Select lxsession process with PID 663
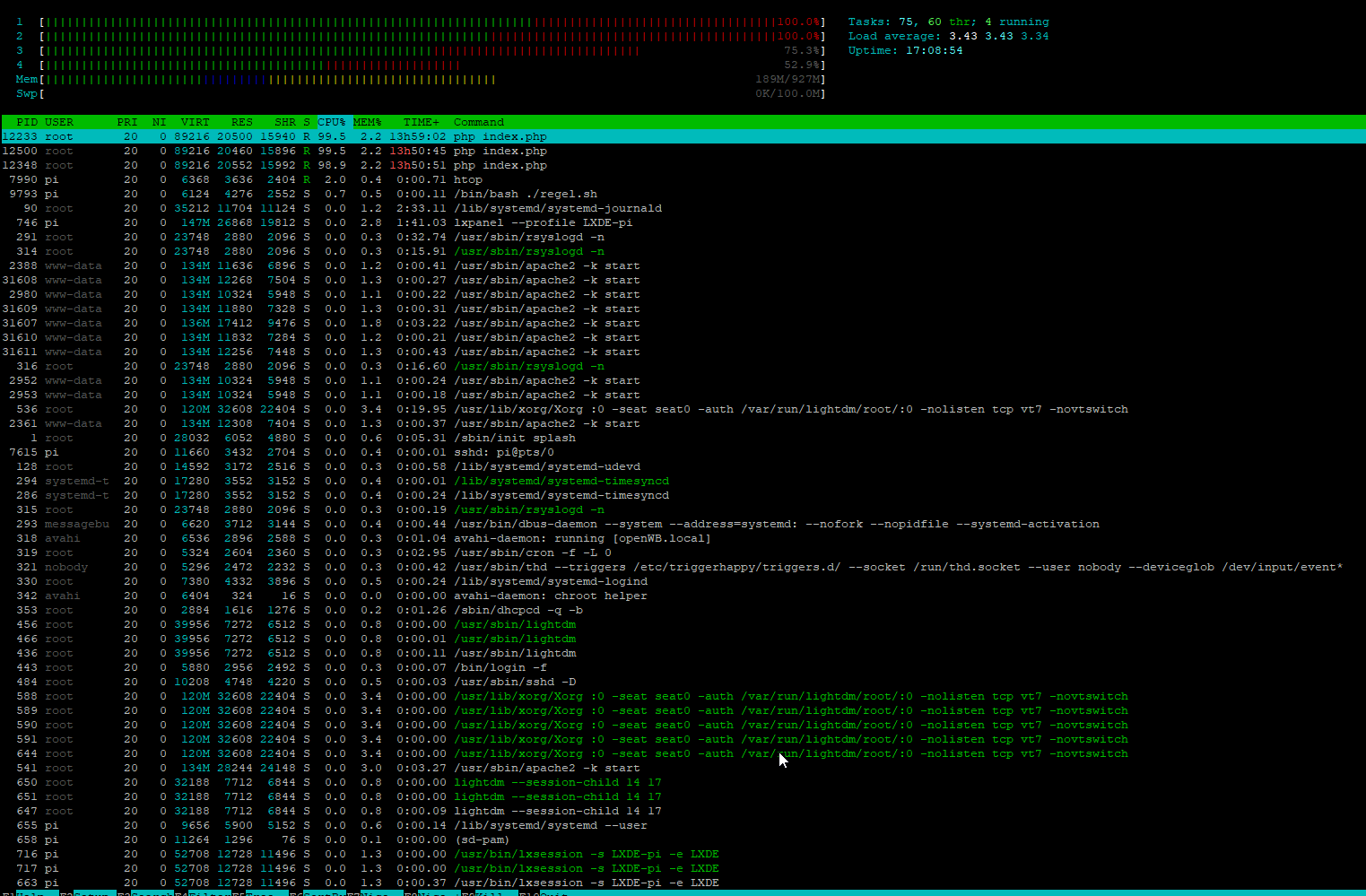This screenshot has height=896, width=1366. pos(683,883)
